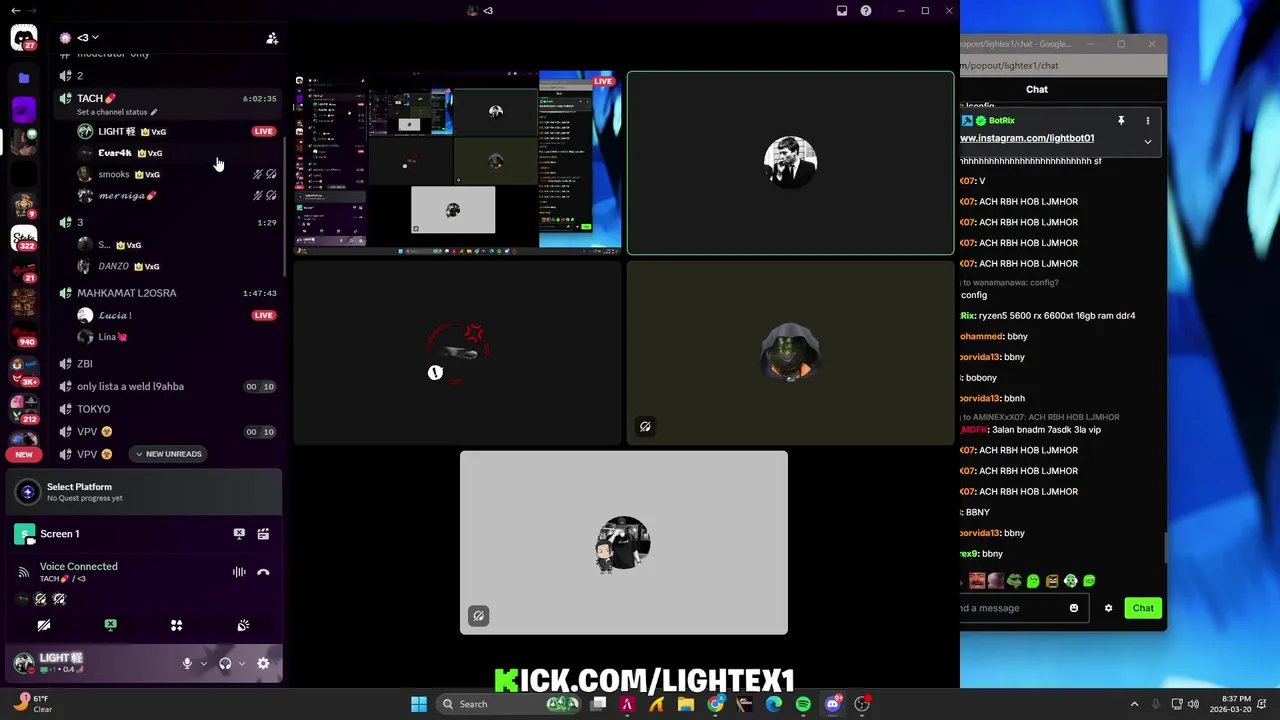Select the suited man avatar video tile
Image resolution: width=1280 pixels, height=720 pixels.
[790, 163]
